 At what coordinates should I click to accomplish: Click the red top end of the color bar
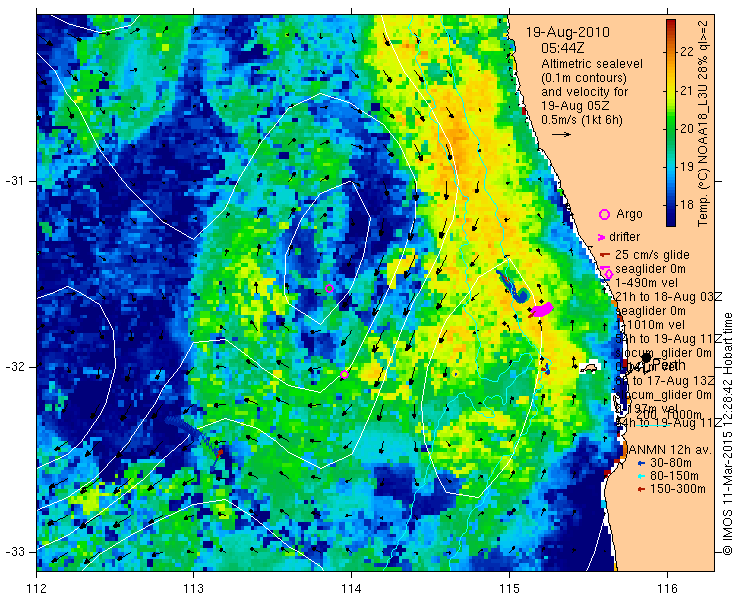tap(671, 23)
